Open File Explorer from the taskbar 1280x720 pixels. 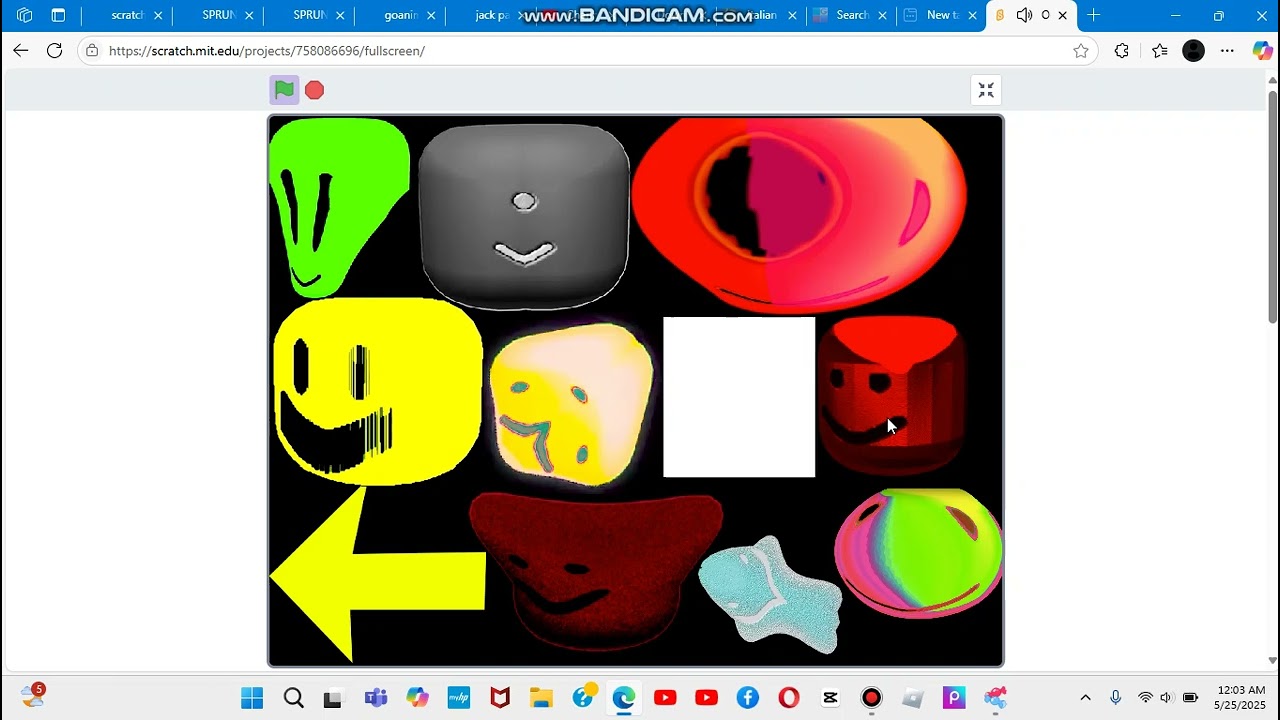coord(541,698)
